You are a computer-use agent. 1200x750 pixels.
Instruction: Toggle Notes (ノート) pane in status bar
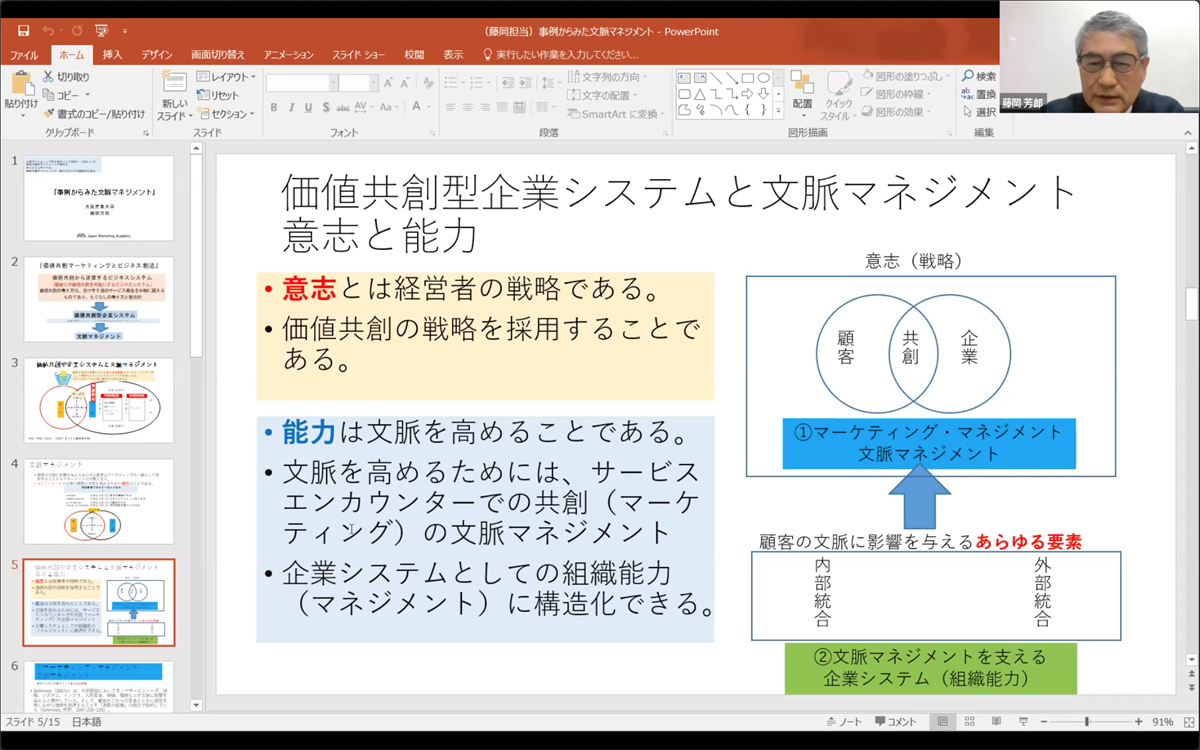[845, 721]
